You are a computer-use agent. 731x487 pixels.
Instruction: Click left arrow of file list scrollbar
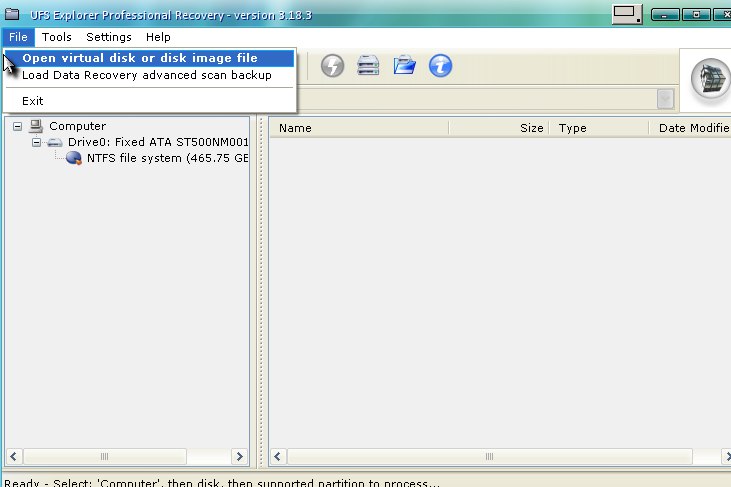(x=277, y=456)
